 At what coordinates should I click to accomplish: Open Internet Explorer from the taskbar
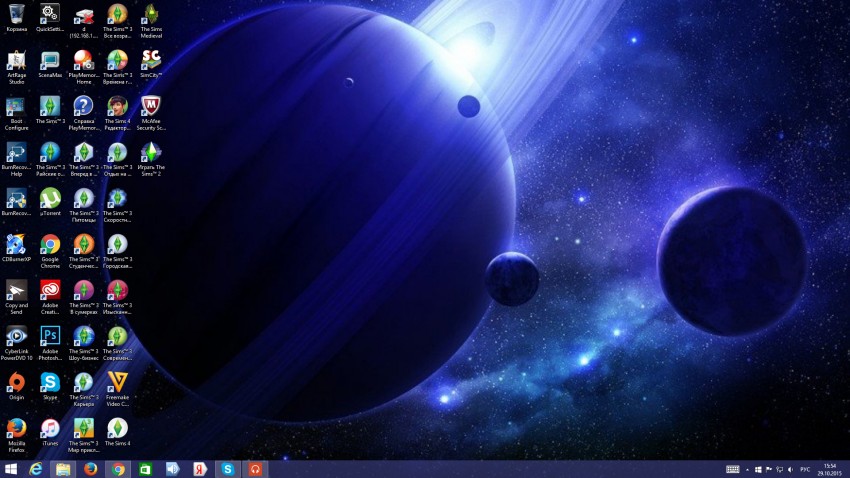coord(37,468)
